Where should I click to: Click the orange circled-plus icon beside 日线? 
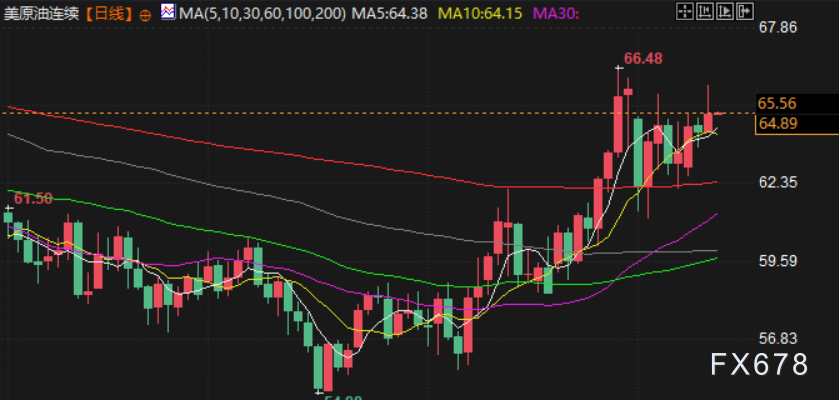[146, 15]
